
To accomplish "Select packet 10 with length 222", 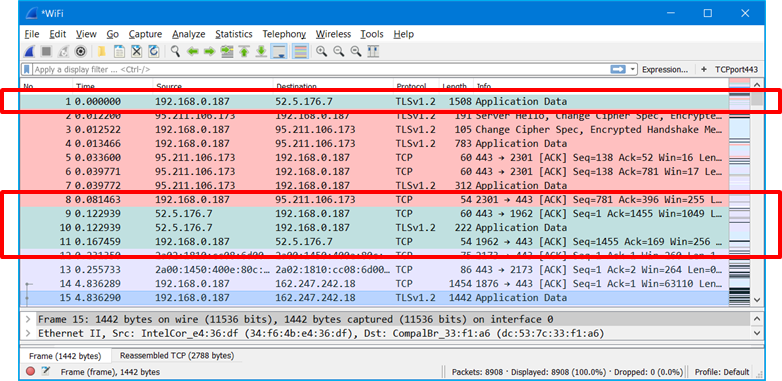I will (x=374, y=227).
